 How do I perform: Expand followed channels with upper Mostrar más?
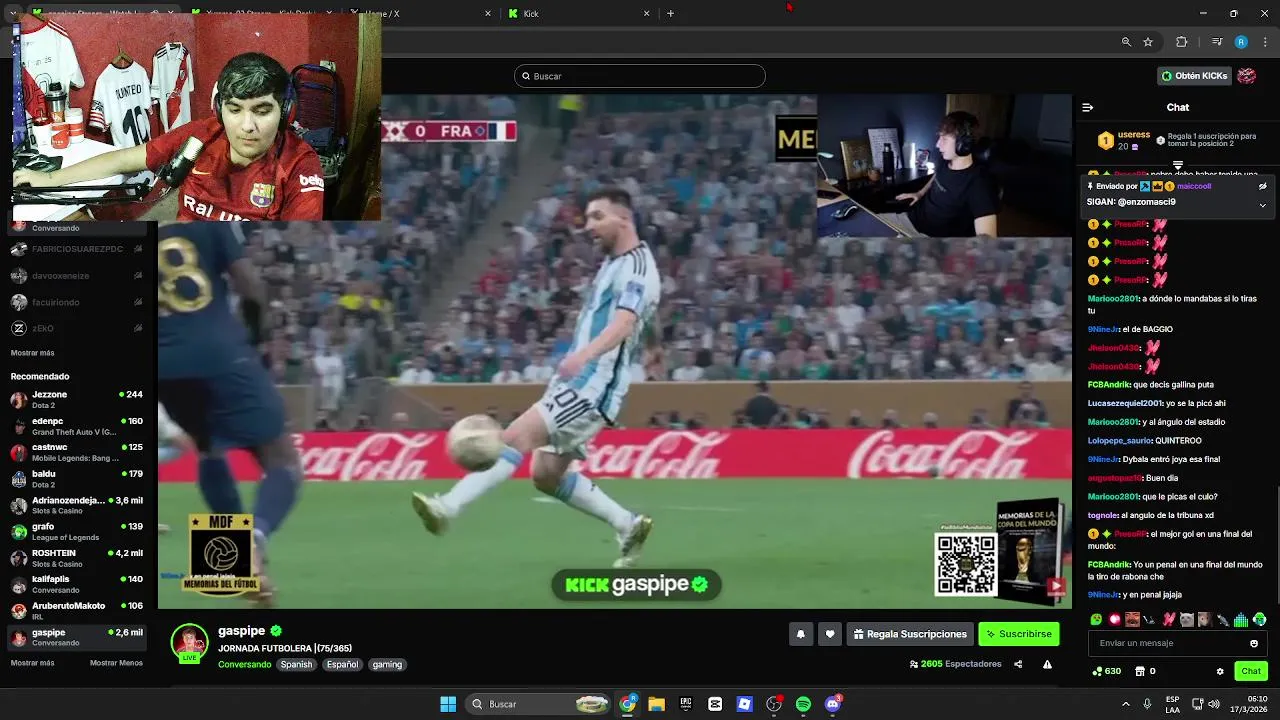(x=32, y=353)
